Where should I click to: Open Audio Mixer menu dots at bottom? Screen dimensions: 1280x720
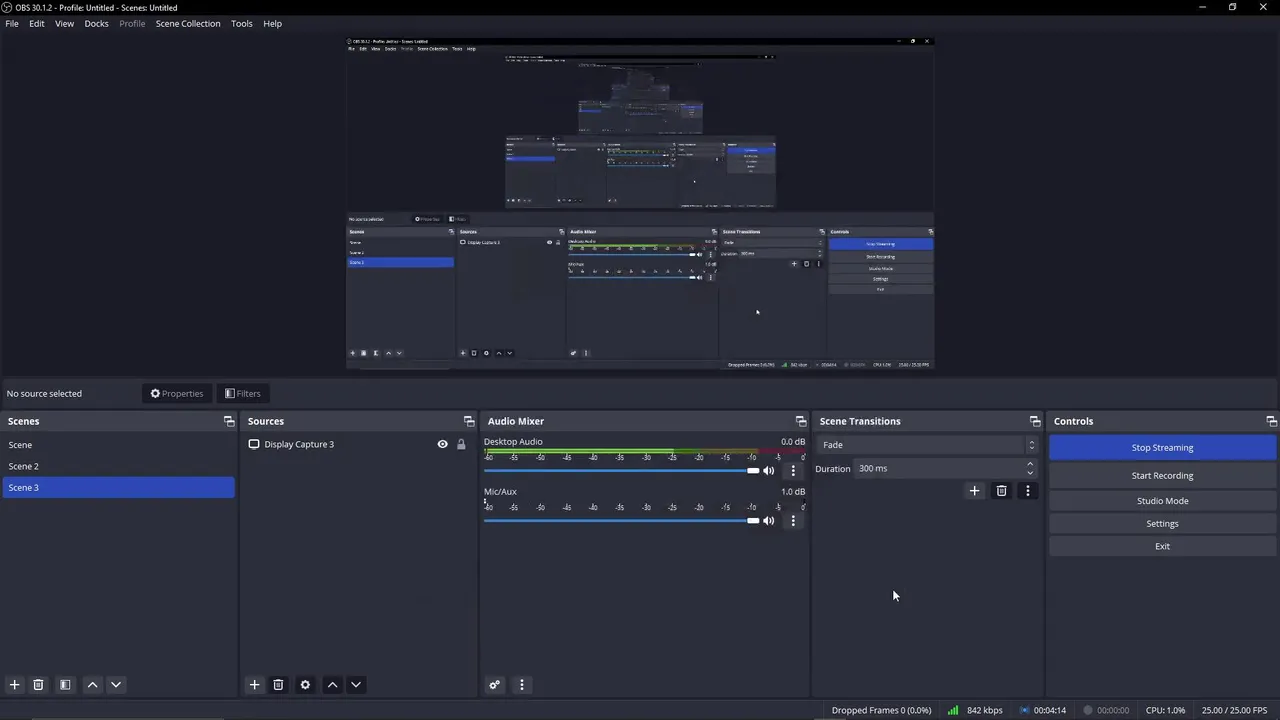pyautogui.click(x=521, y=685)
